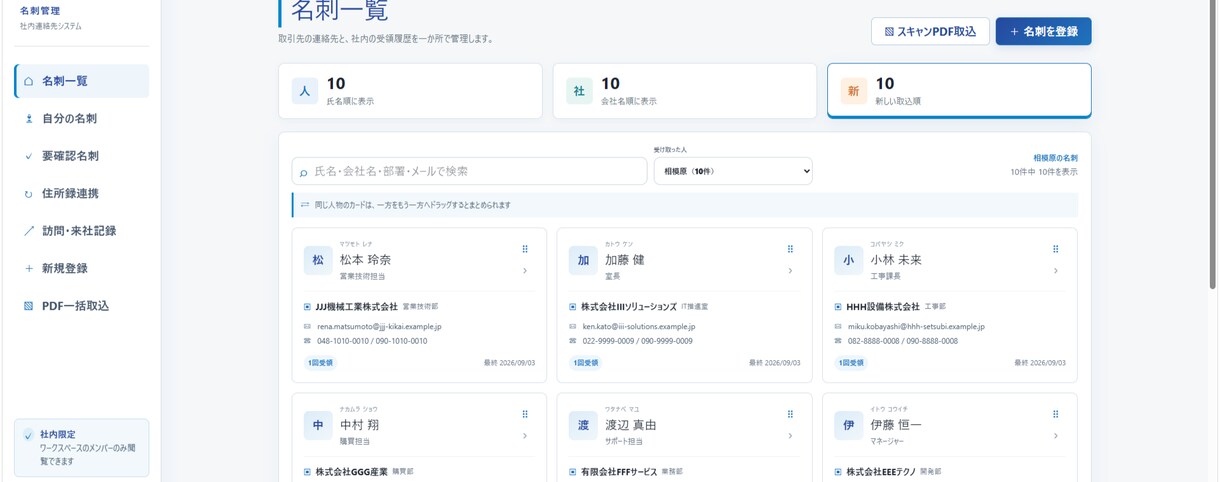Click drag handle on 渡辺 真由 card
This screenshot has width=1220, height=482.
(790, 414)
